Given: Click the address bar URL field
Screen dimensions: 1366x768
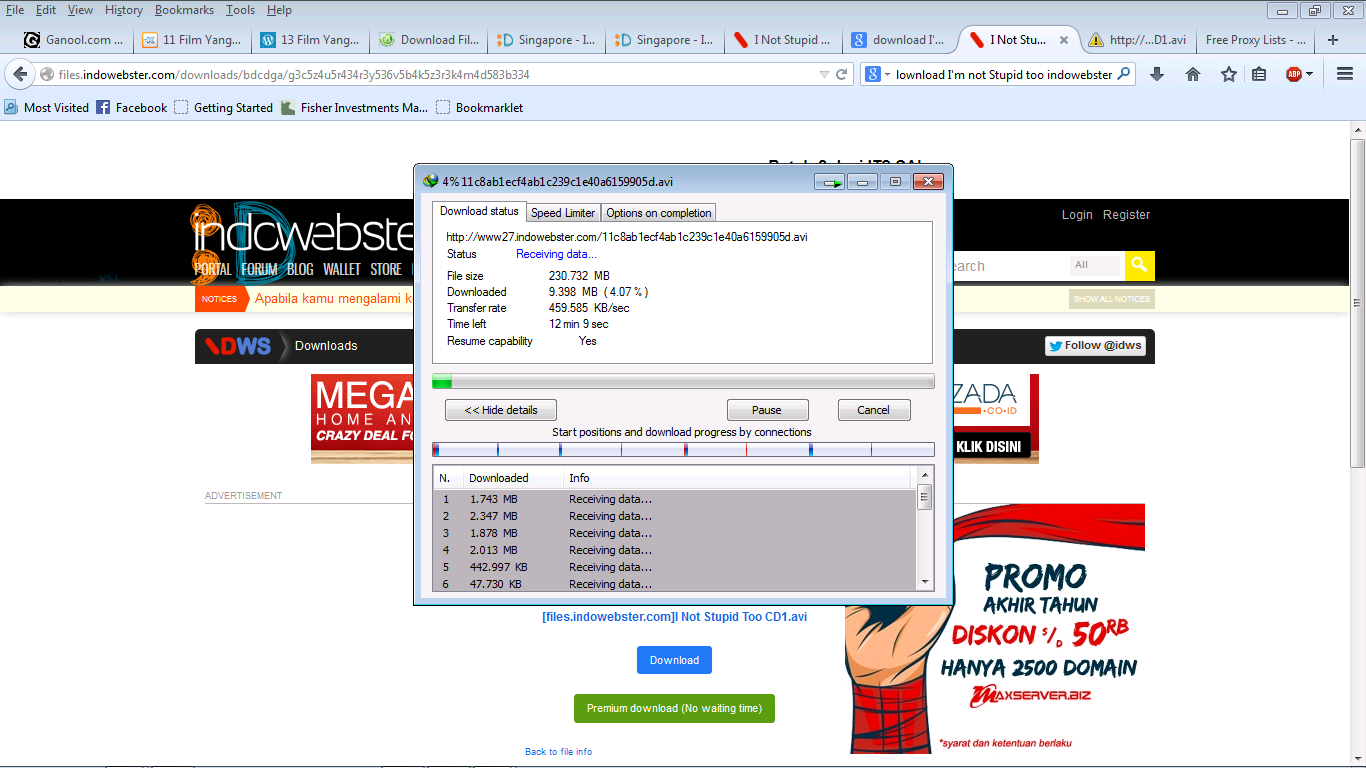Looking at the screenshot, I should pyautogui.click(x=435, y=74).
